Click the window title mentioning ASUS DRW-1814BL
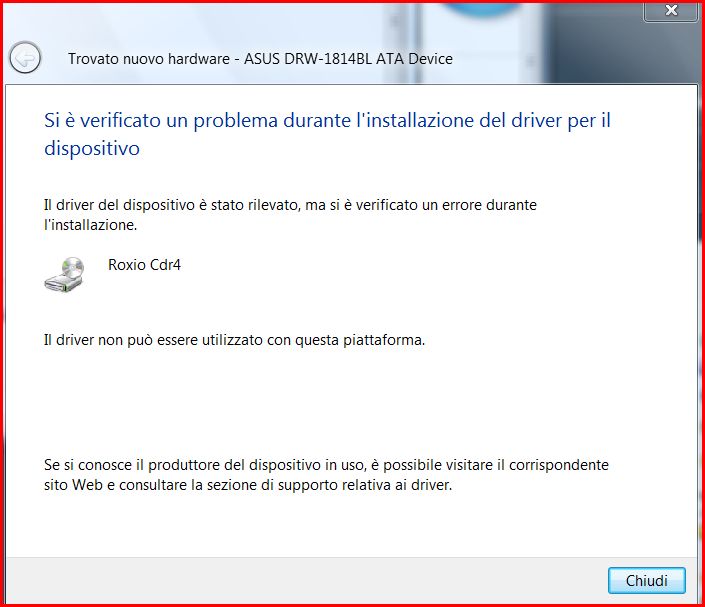The width and height of the screenshot is (705, 607). [260, 59]
